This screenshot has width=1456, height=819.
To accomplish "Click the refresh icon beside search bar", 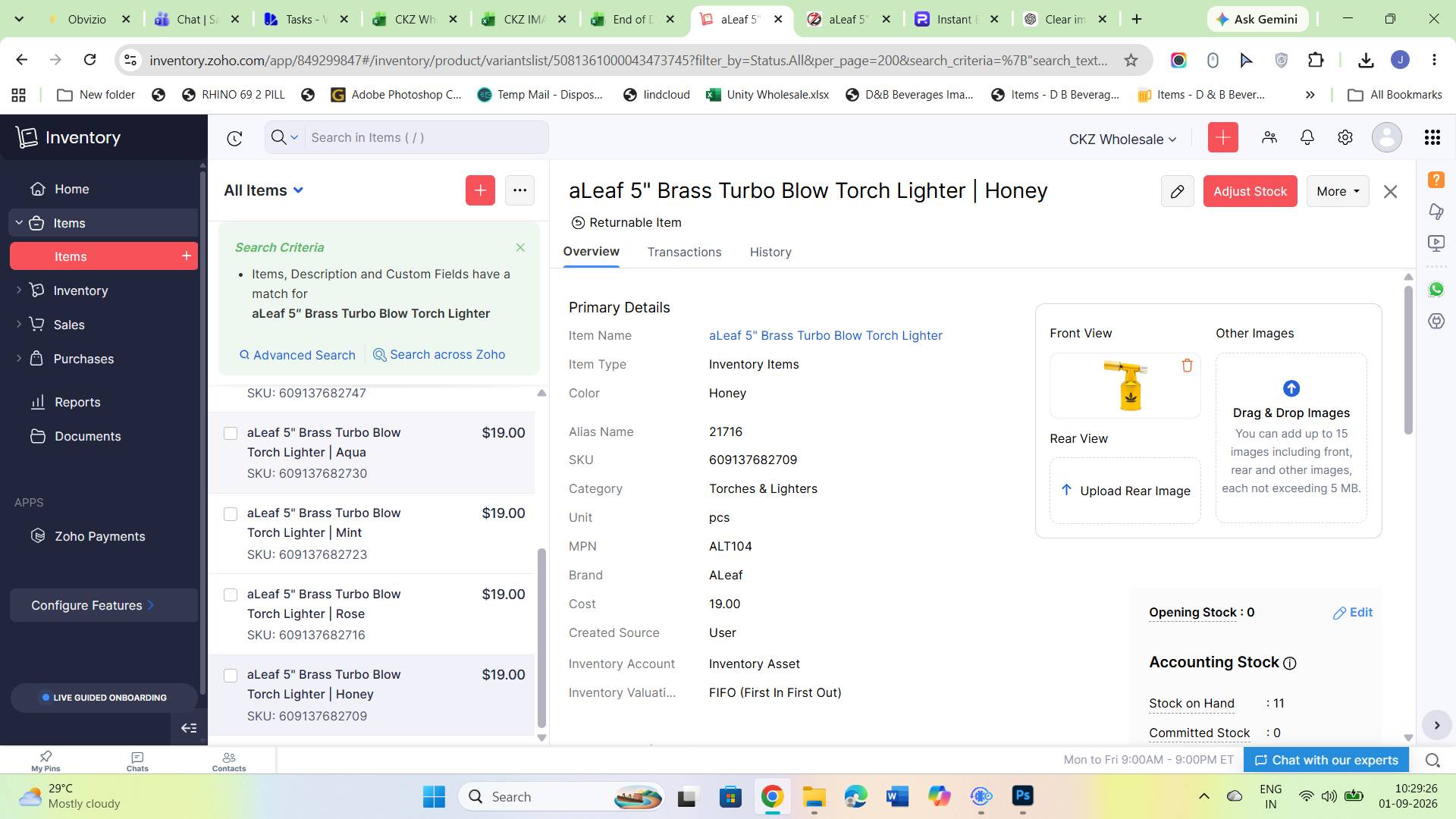I will [x=234, y=138].
